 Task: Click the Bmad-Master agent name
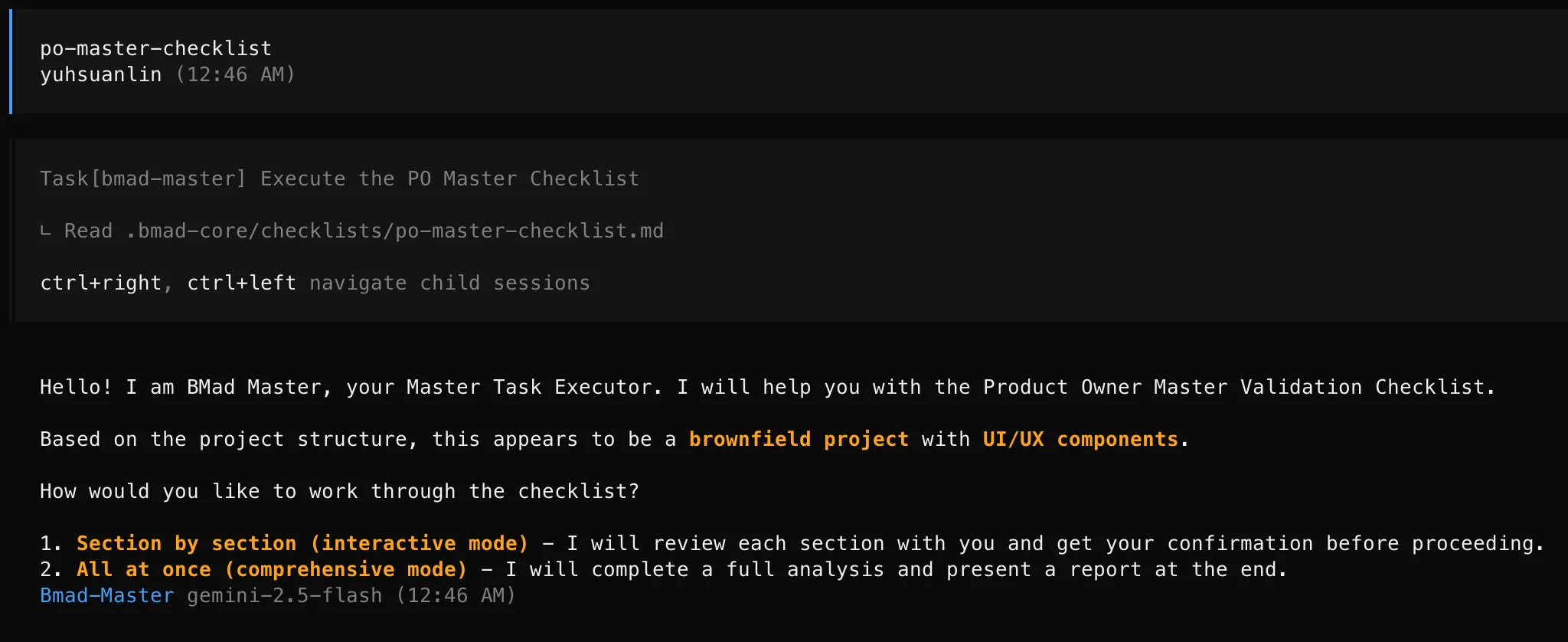(106, 595)
